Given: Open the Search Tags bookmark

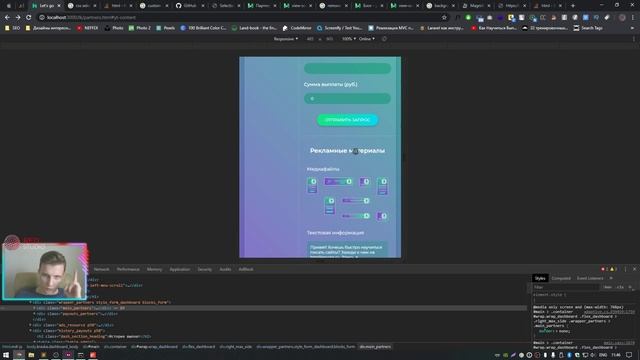Looking at the screenshot, I should 588,28.
